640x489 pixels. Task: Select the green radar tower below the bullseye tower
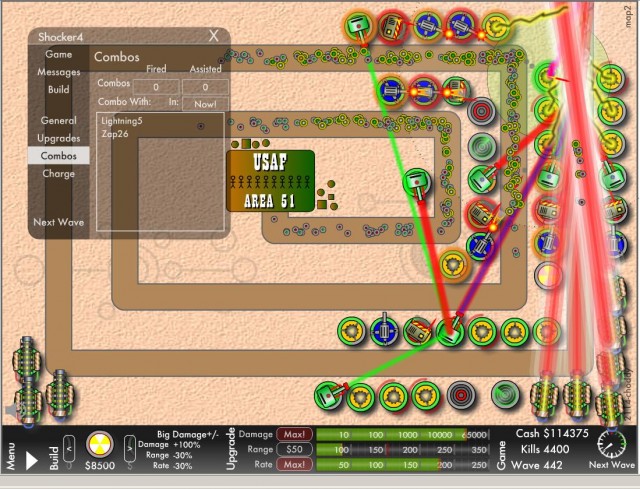pos(482,147)
